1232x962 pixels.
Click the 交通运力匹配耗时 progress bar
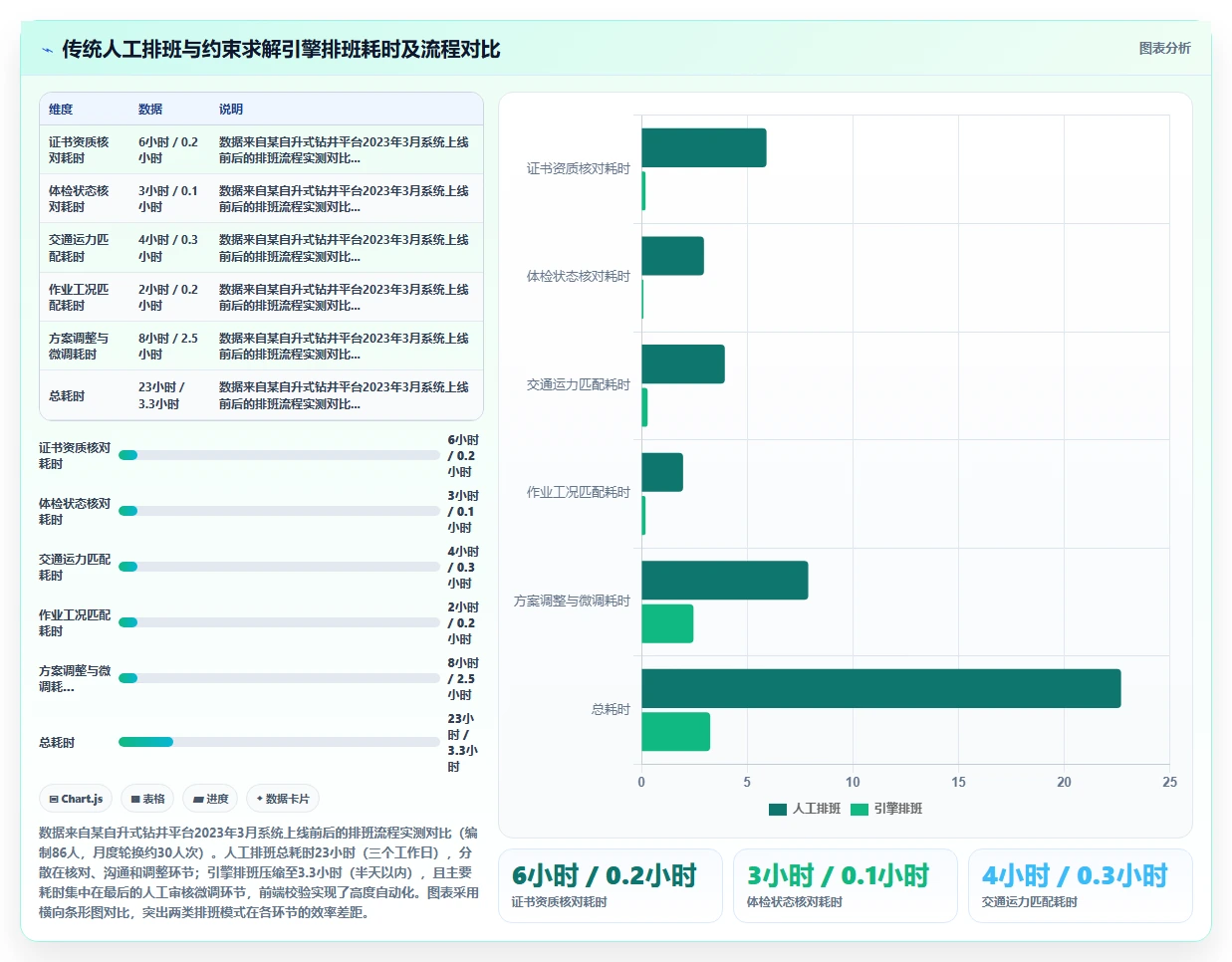[279, 567]
